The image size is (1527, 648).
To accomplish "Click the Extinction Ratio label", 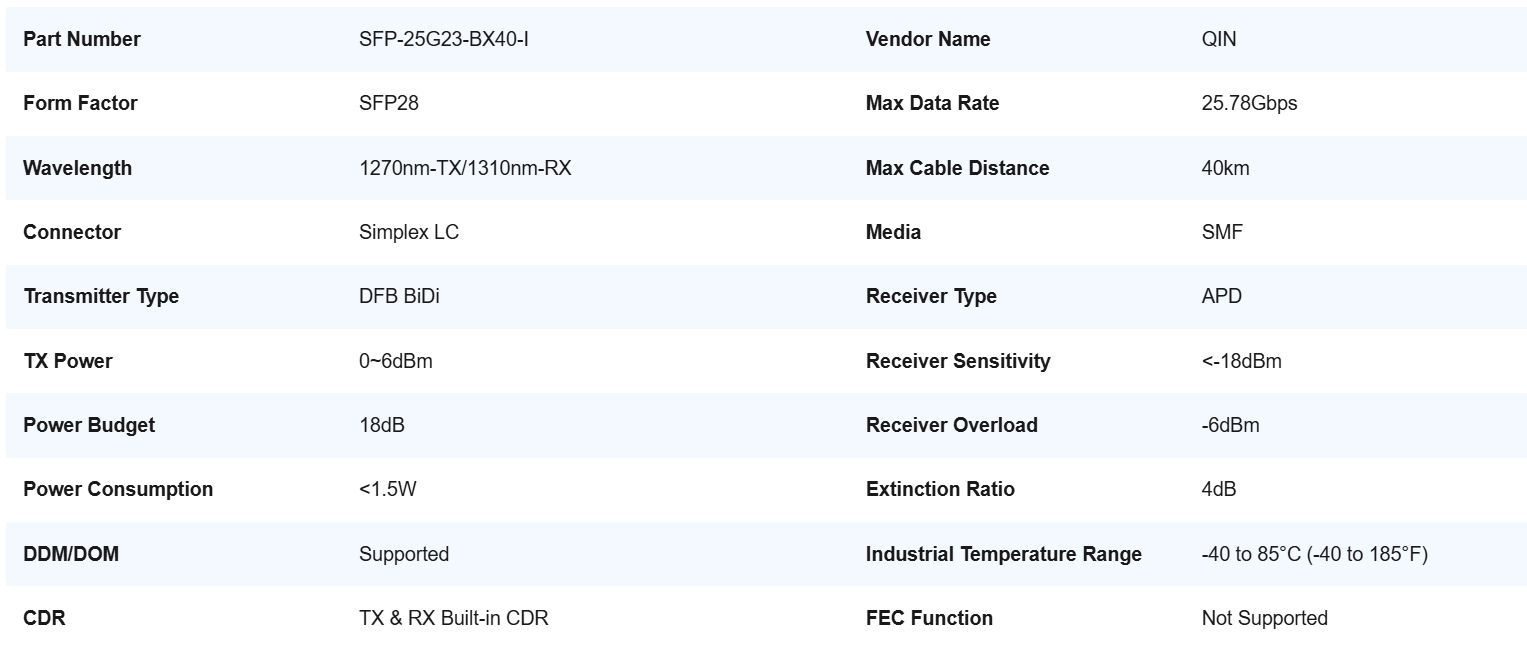I will click(x=939, y=489).
